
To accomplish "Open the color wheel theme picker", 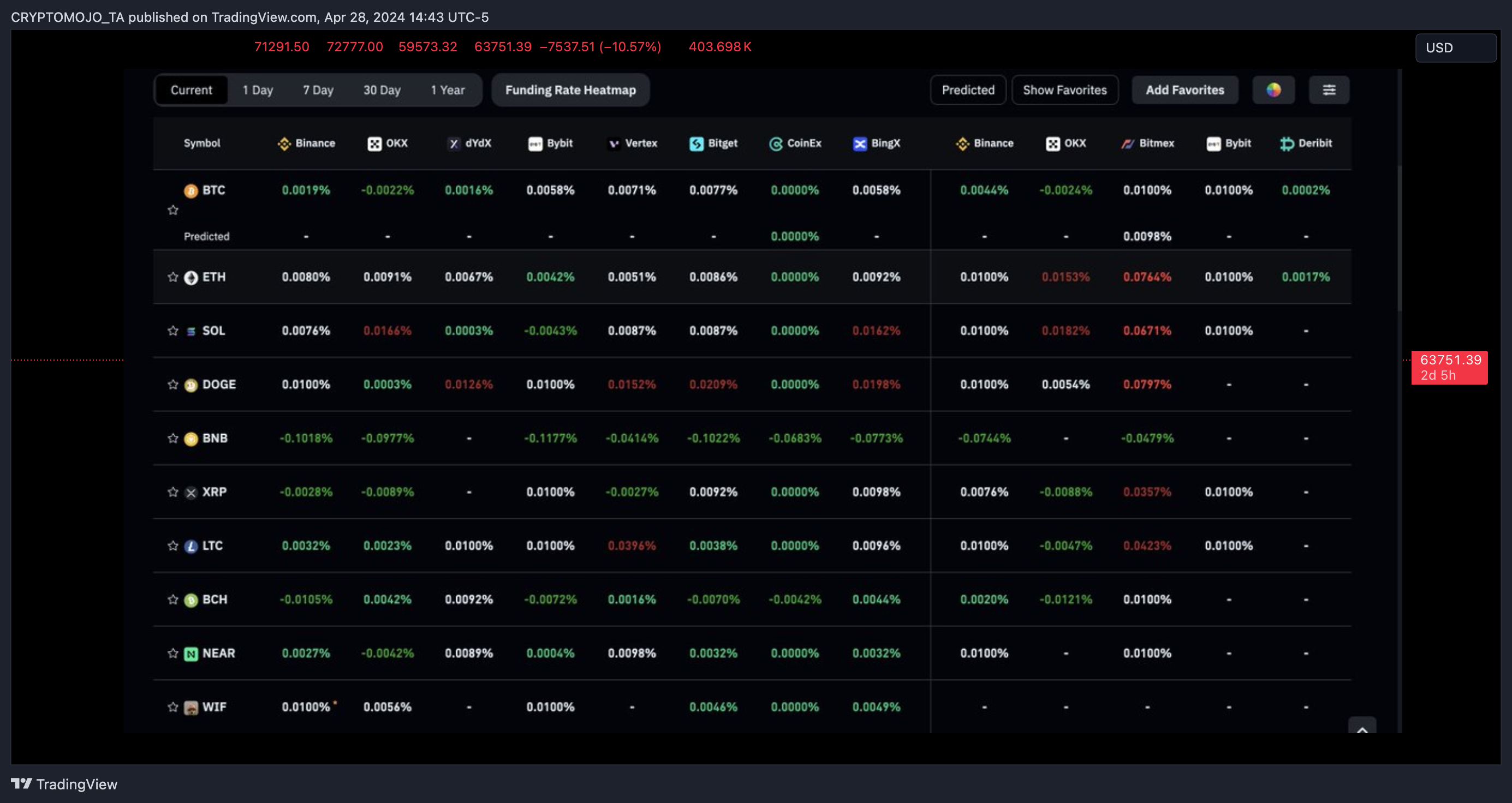I will pos(1273,90).
